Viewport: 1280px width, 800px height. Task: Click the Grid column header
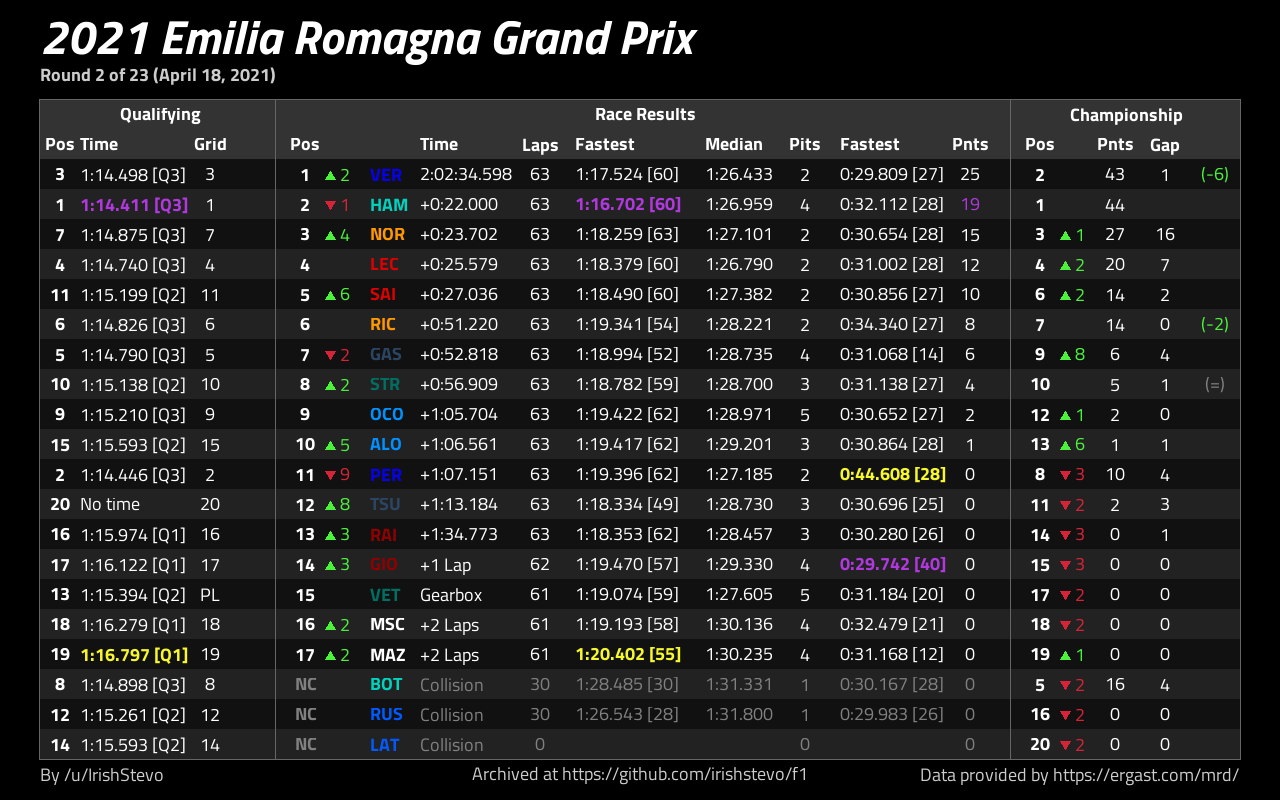[210, 144]
